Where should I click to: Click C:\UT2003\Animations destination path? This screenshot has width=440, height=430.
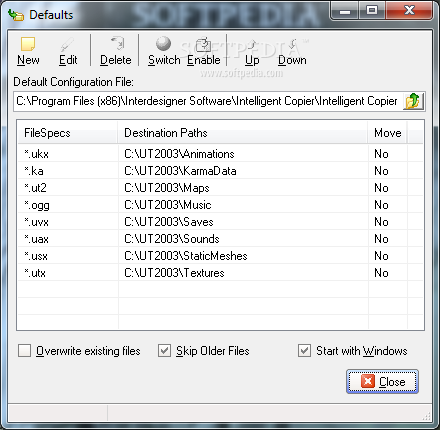point(179,154)
